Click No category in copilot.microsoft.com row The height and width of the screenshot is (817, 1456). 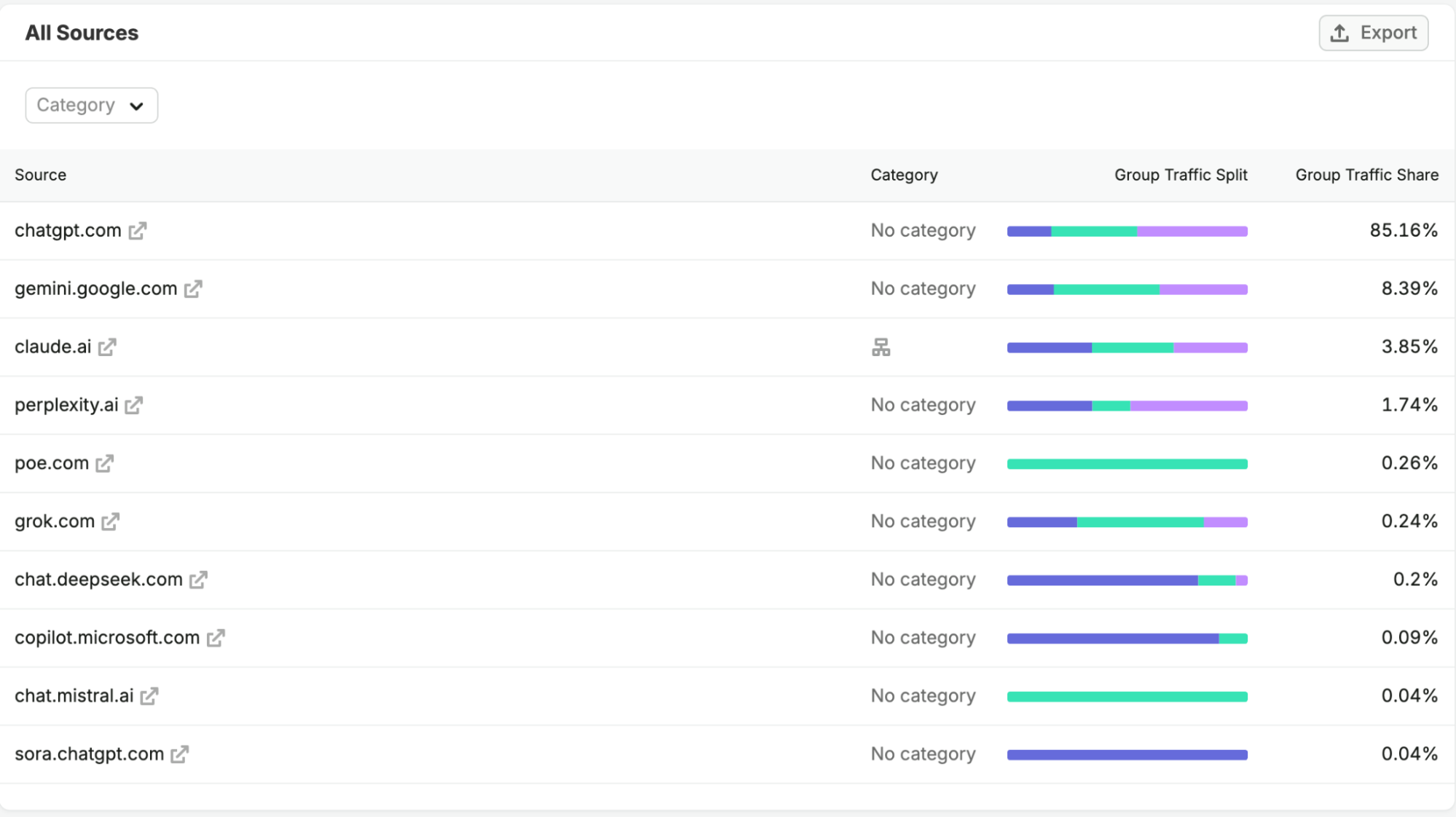pyautogui.click(x=923, y=639)
